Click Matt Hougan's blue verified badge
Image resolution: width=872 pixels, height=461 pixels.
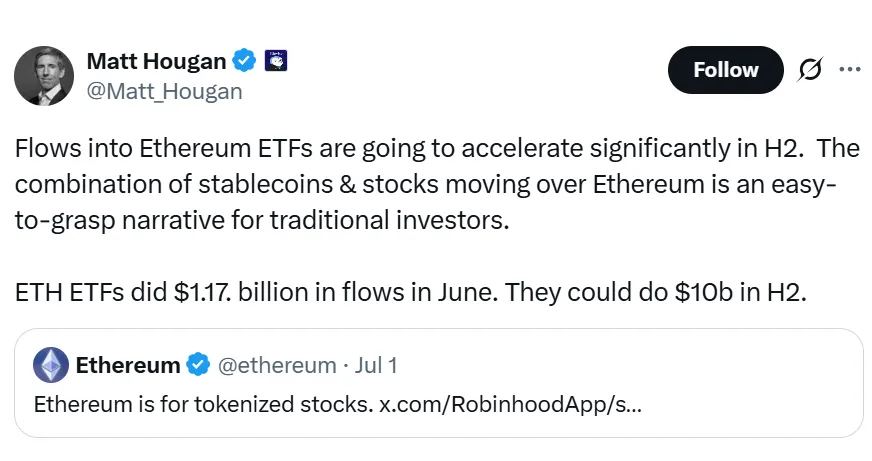tap(244, 61)
